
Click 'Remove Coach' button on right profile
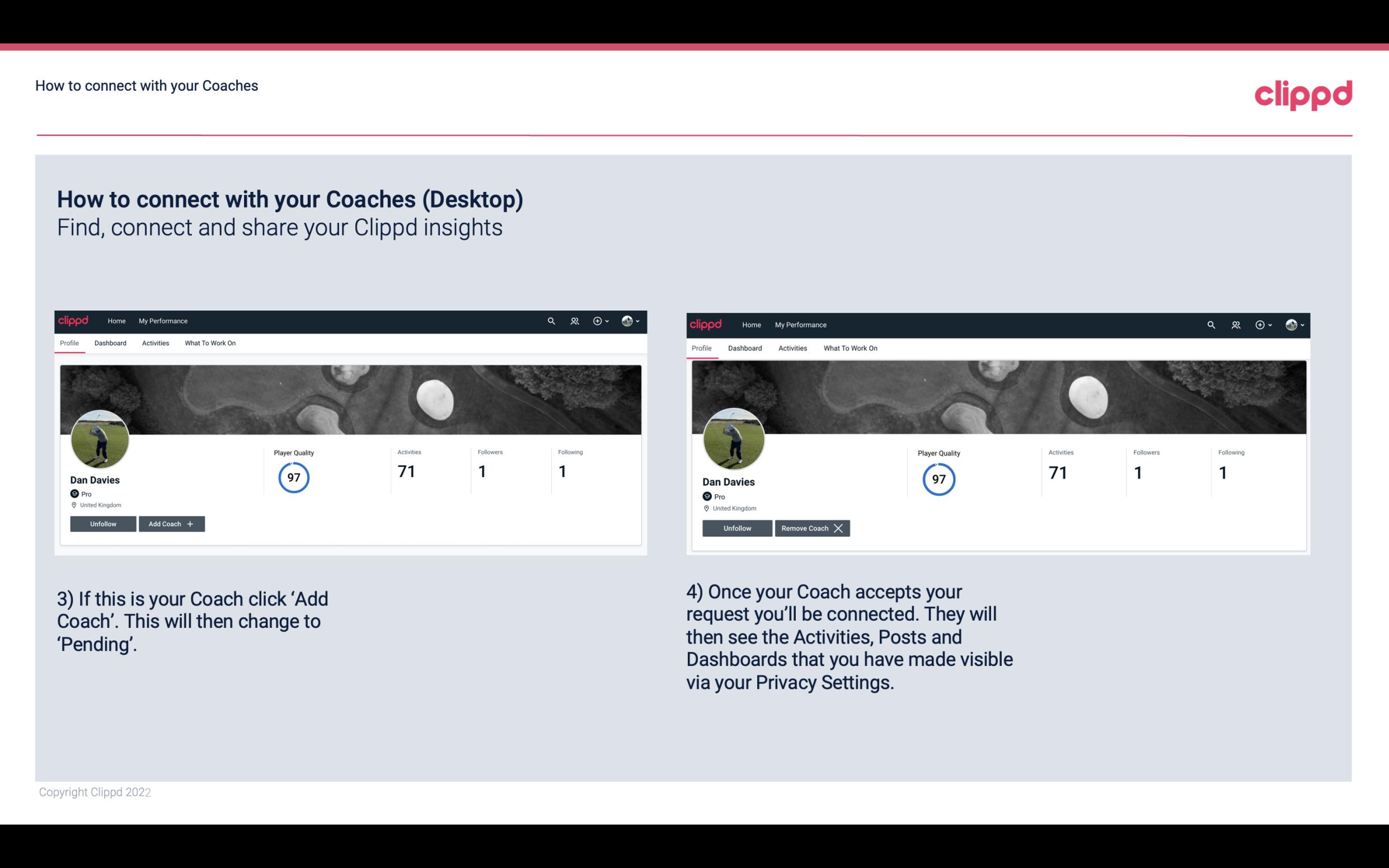tap(811, 528)
